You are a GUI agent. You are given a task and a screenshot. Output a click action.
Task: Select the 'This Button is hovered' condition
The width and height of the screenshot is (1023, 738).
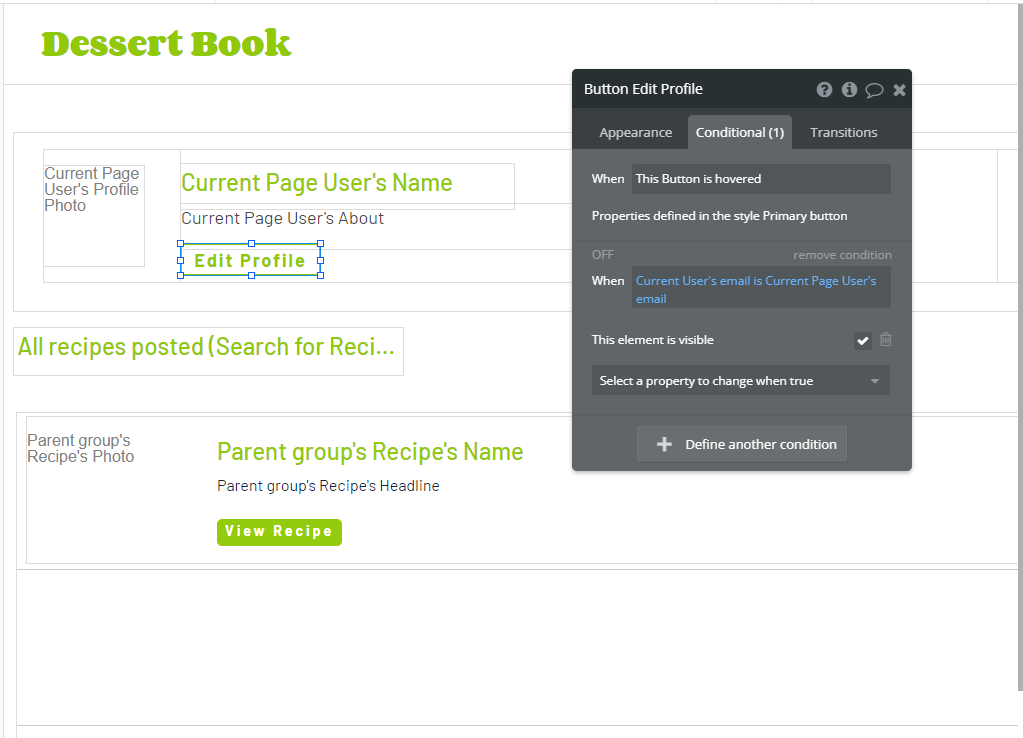[761, 179]
